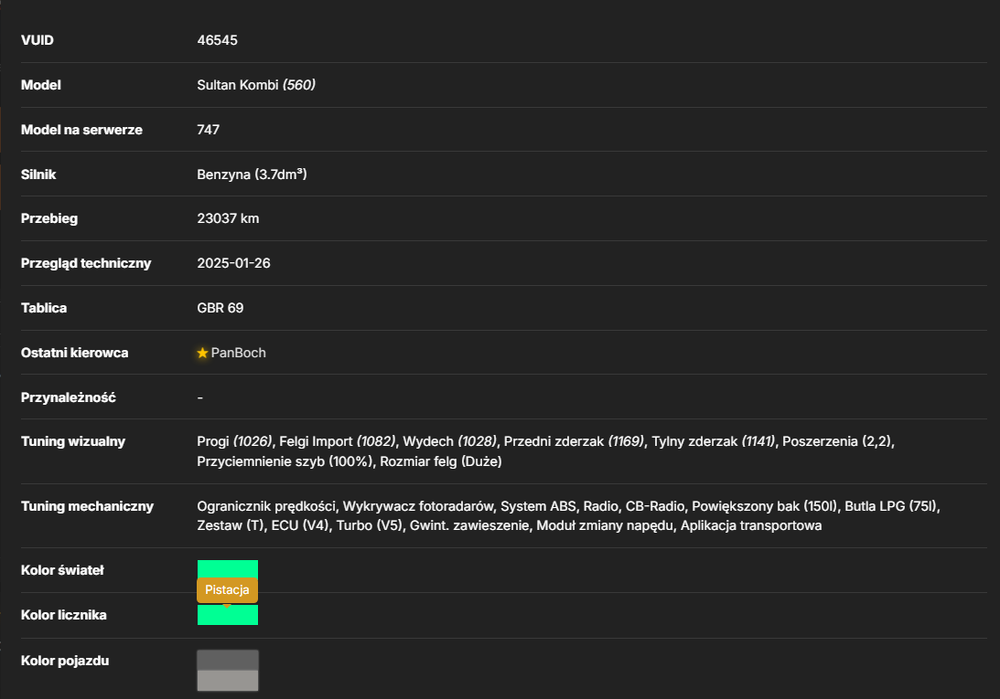1000x699 pixels.
Task: Select the green Kolor świateł swatch
Action: click(228, 568)
